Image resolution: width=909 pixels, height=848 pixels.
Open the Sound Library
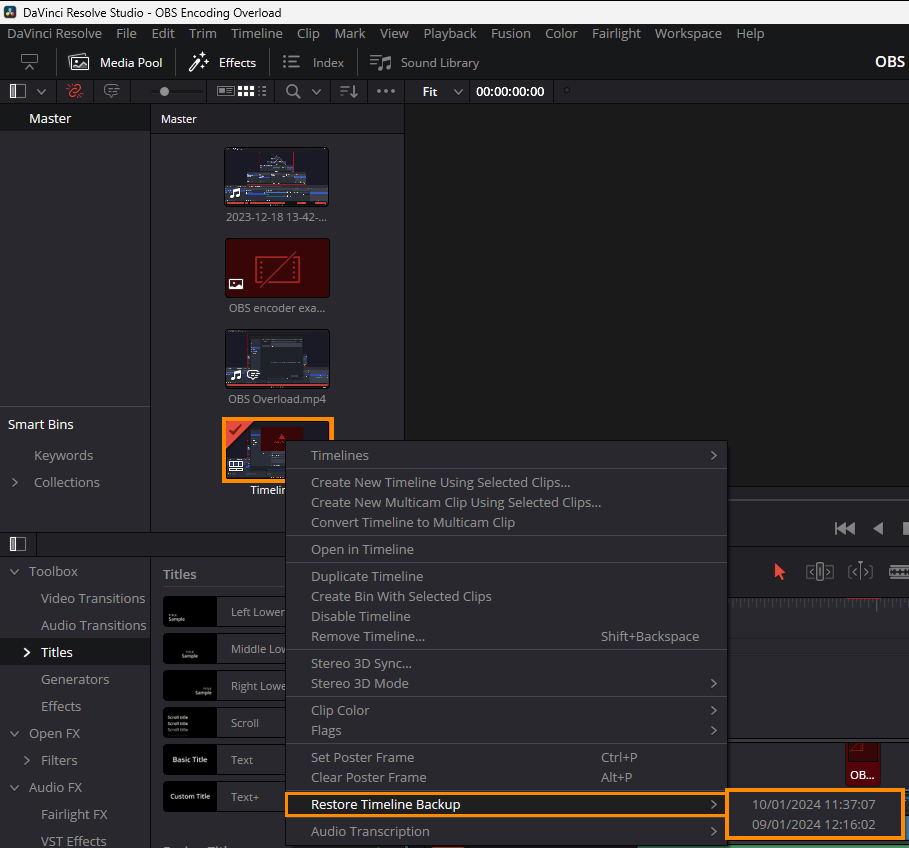click(x=424, y=63)
